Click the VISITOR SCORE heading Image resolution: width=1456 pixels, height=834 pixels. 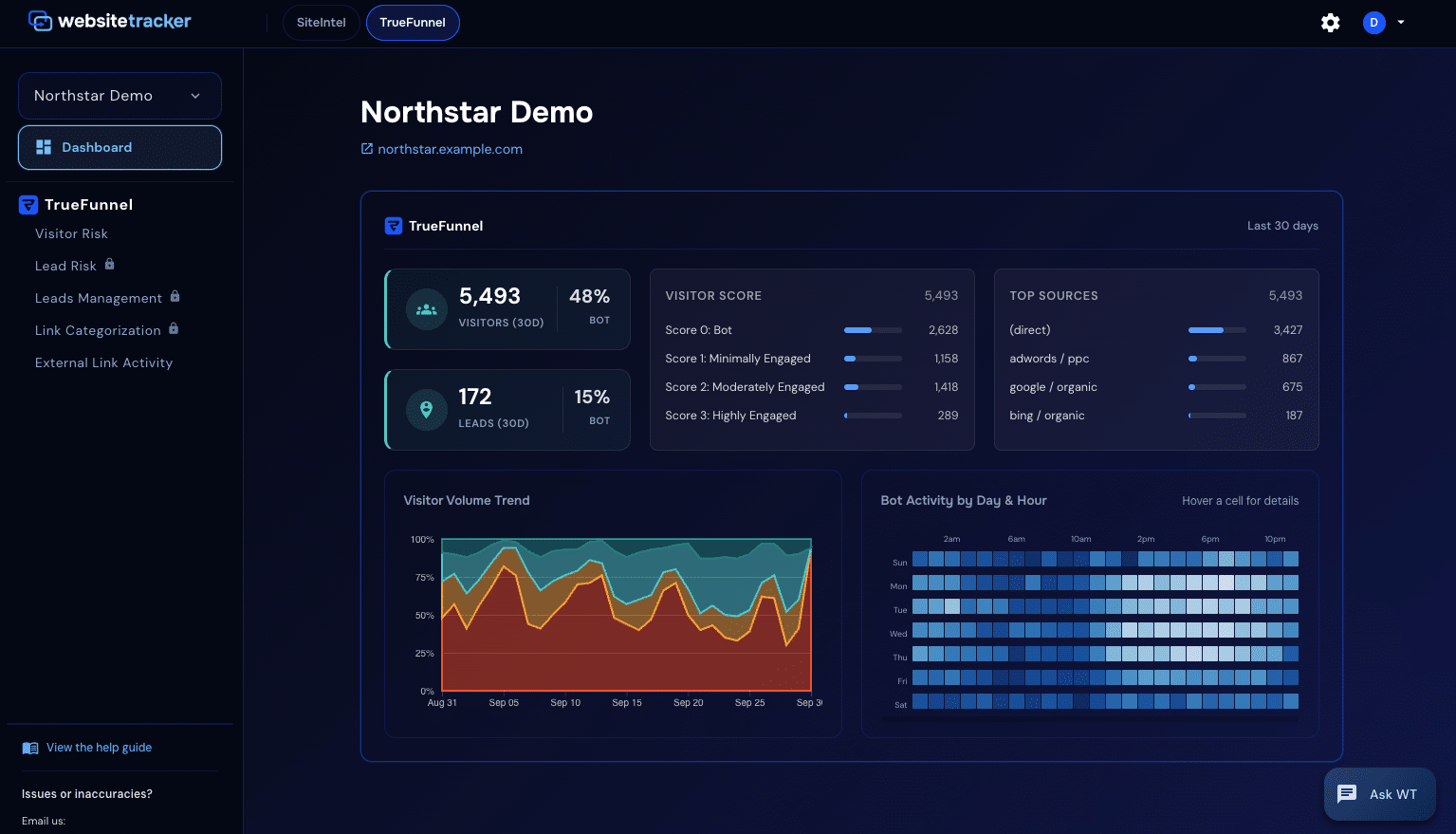(713, 296)
